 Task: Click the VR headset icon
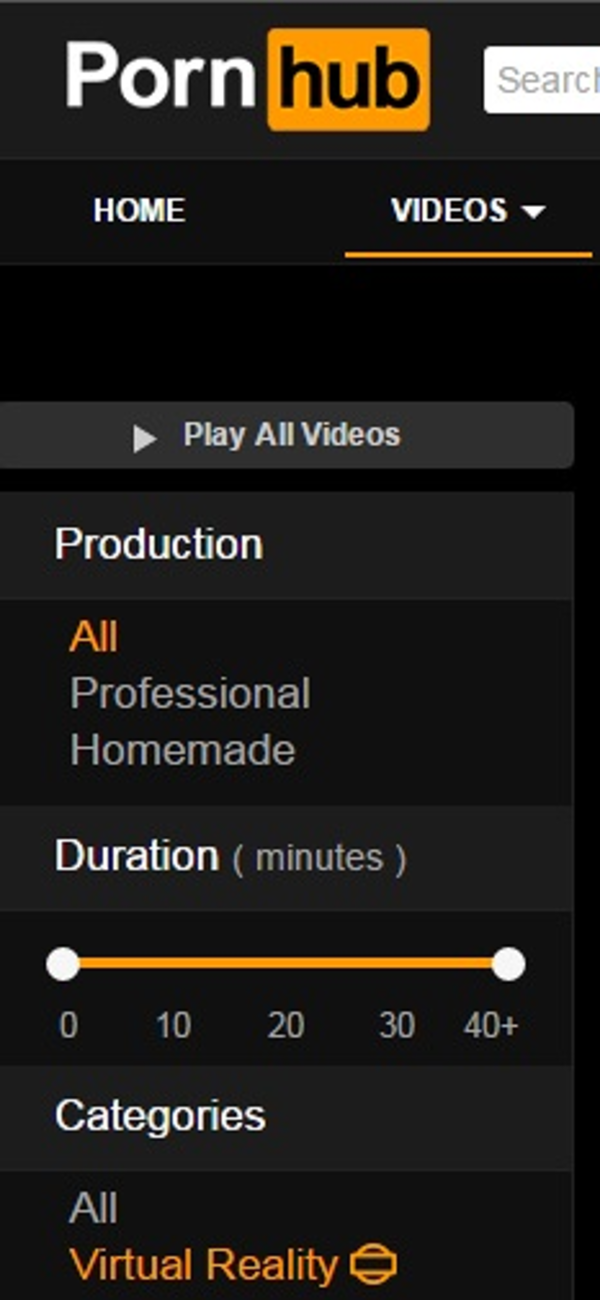click(374, 1266)
